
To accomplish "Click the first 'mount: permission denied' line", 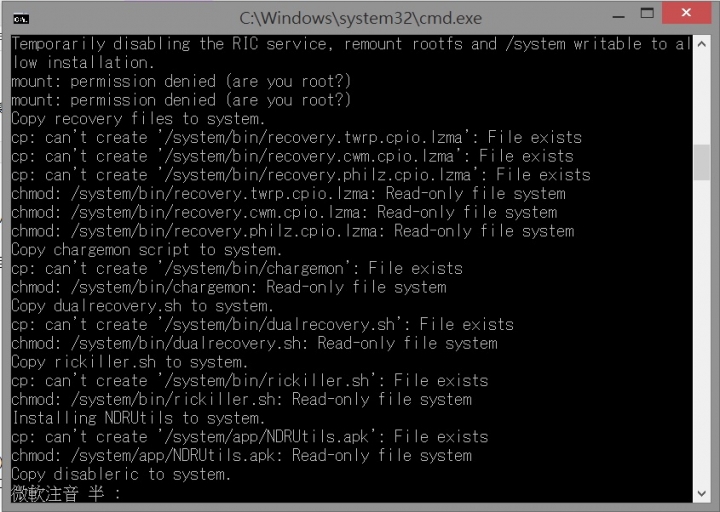I will click(x=181, y=81).
